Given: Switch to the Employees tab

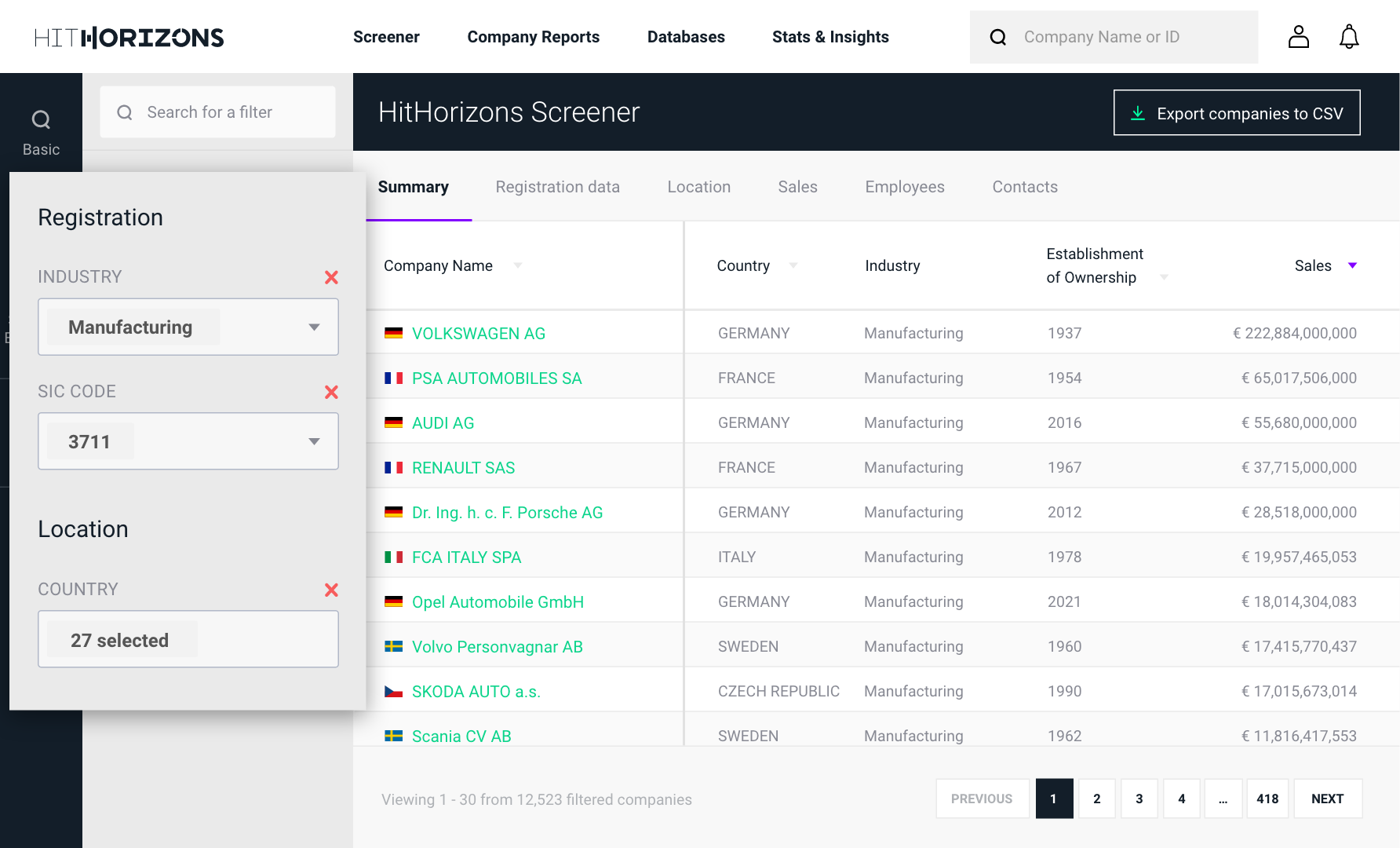Looking at the screenshot, I should [905, 187].
